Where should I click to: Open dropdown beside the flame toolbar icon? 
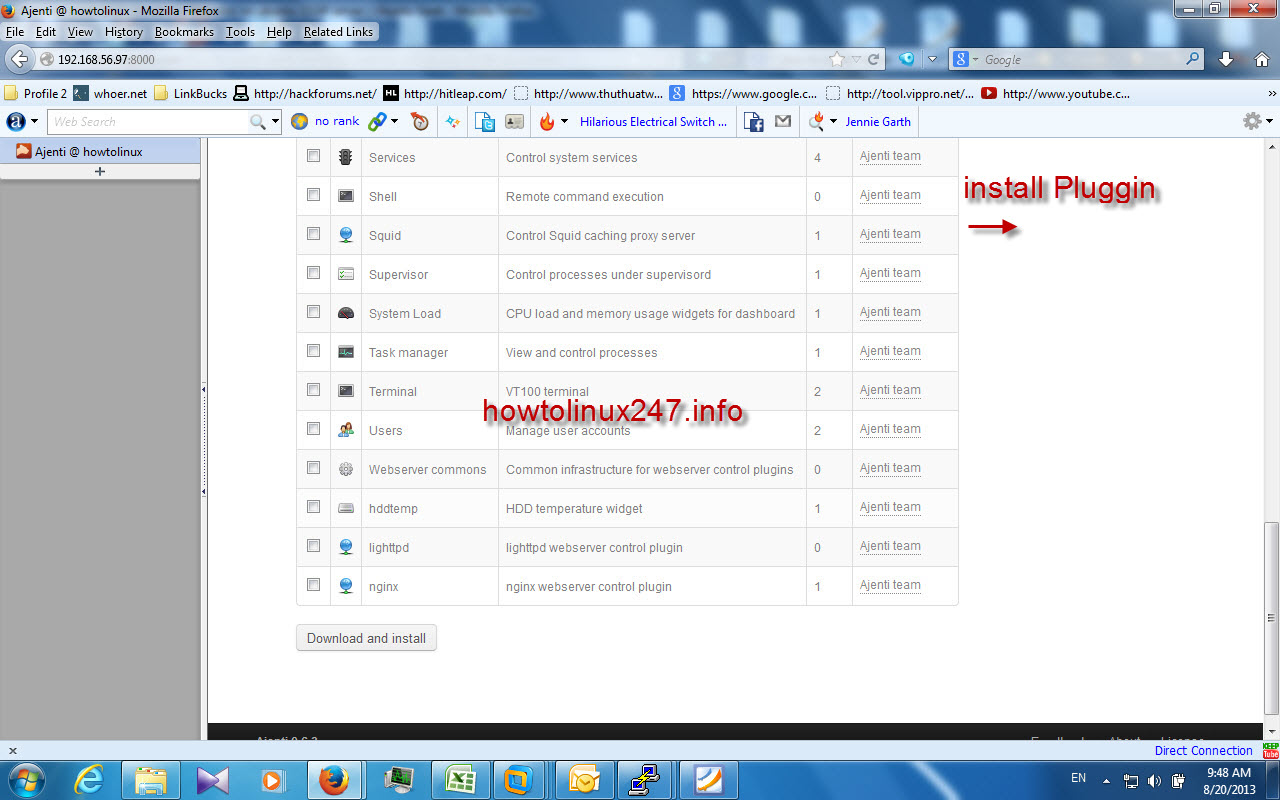[564, 122]
